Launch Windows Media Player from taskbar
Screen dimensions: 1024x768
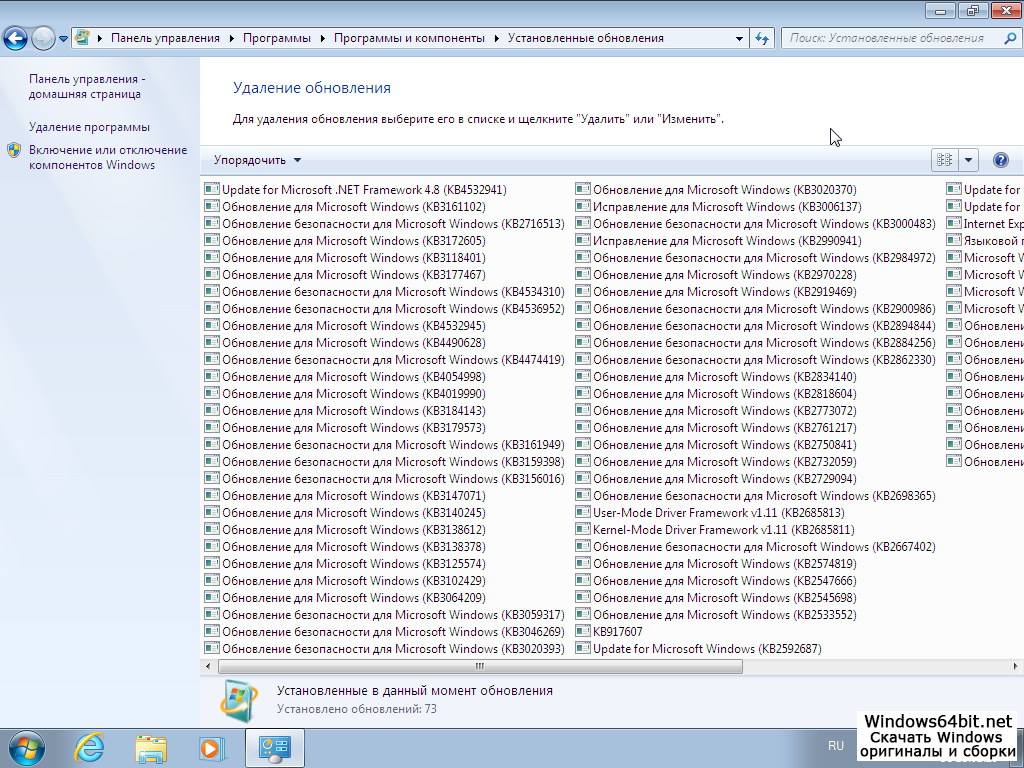[x=211, y=747]
